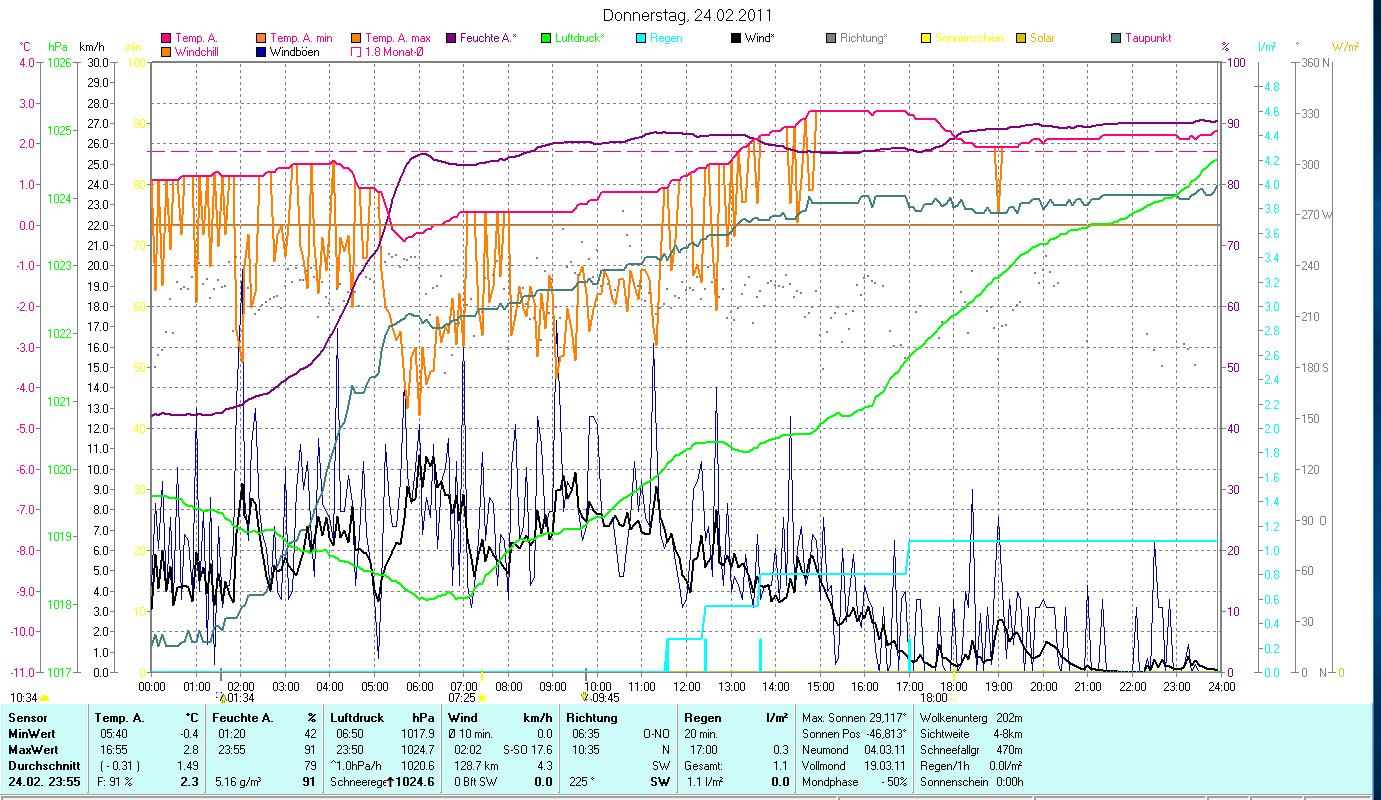The width and height of the screenshot is (1381, 800).
Task: Click the 1.8 Monat-Ø legend box
Action: click(357, 51)
